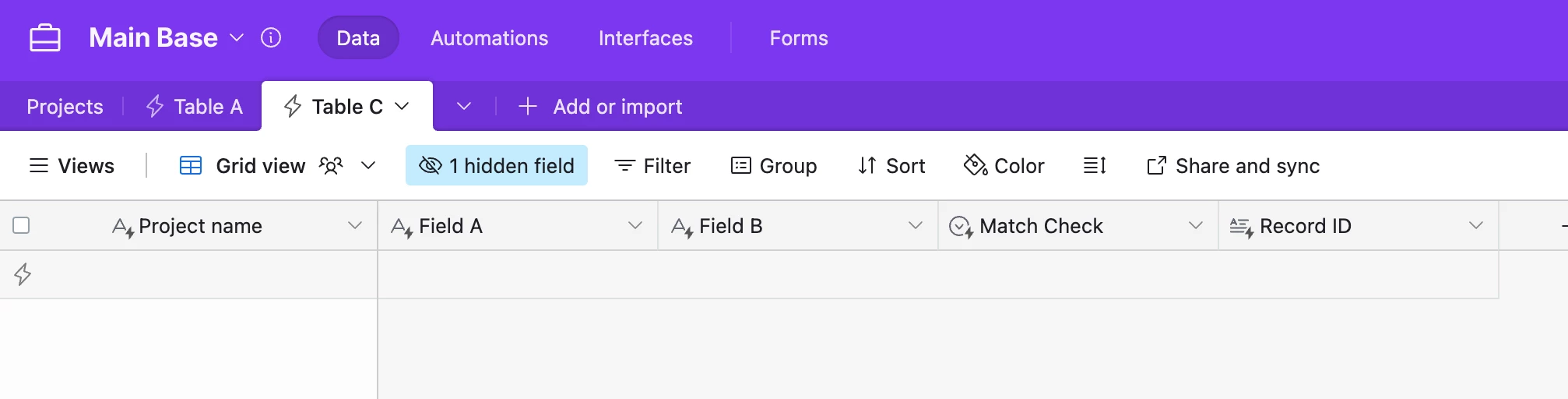Show the 1 hidden field panel
This screenshot has width=1568, height=399.
coord(497,165)
